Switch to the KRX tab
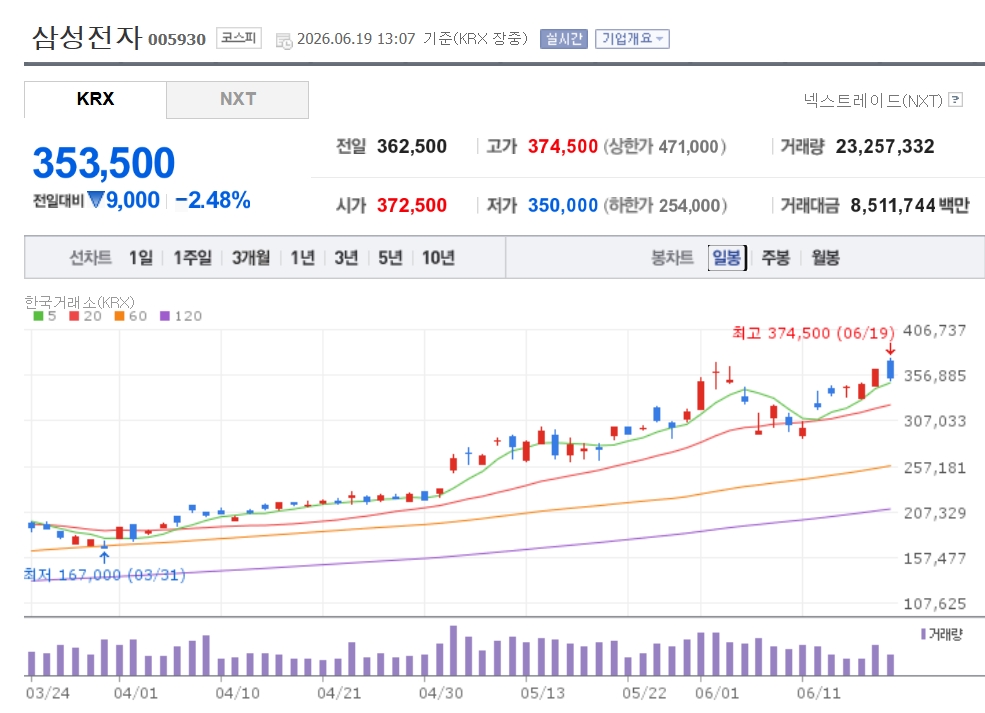This screenshot has width=985, height=713. point(95,99)
